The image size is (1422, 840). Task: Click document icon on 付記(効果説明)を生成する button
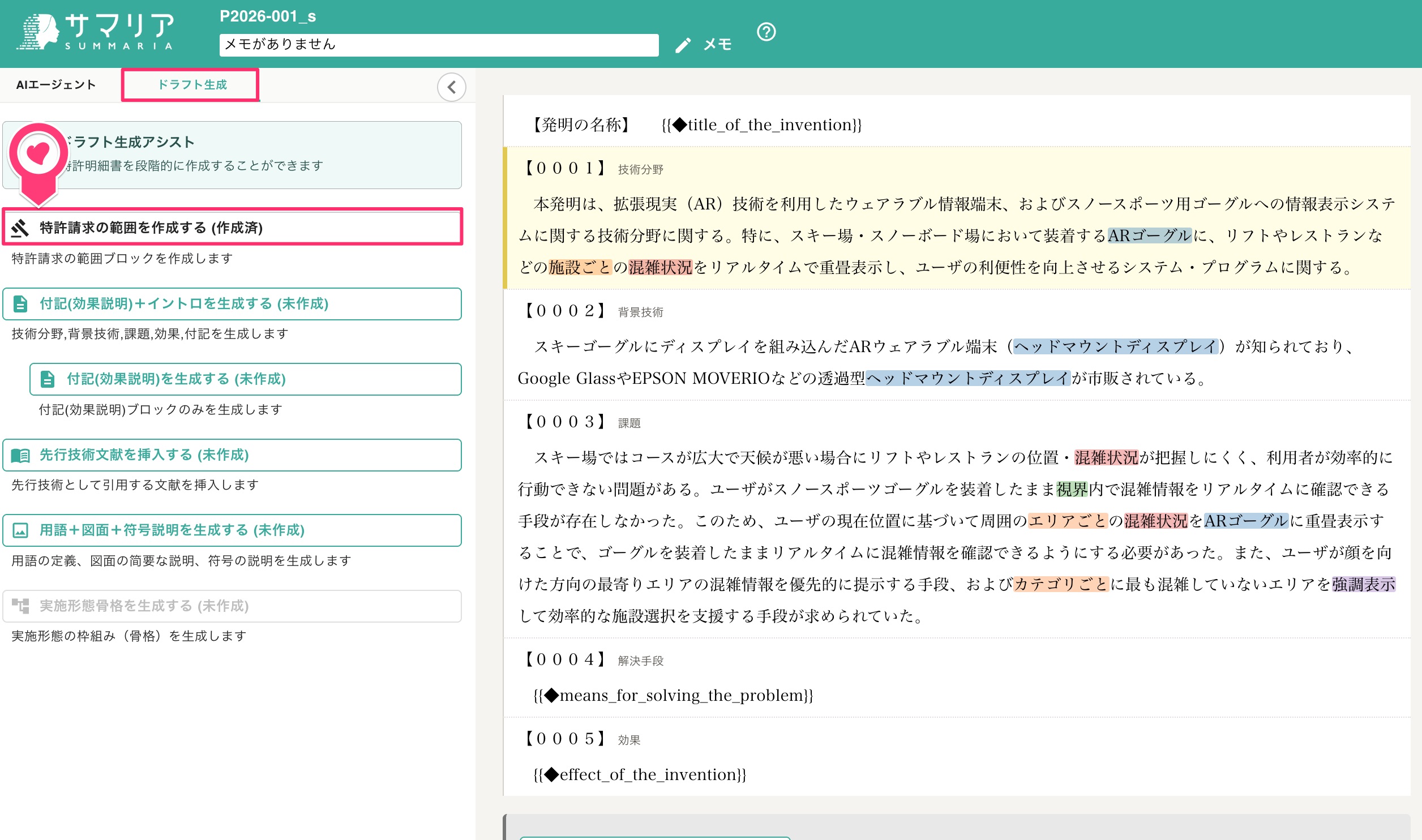[x=48, y=379]
